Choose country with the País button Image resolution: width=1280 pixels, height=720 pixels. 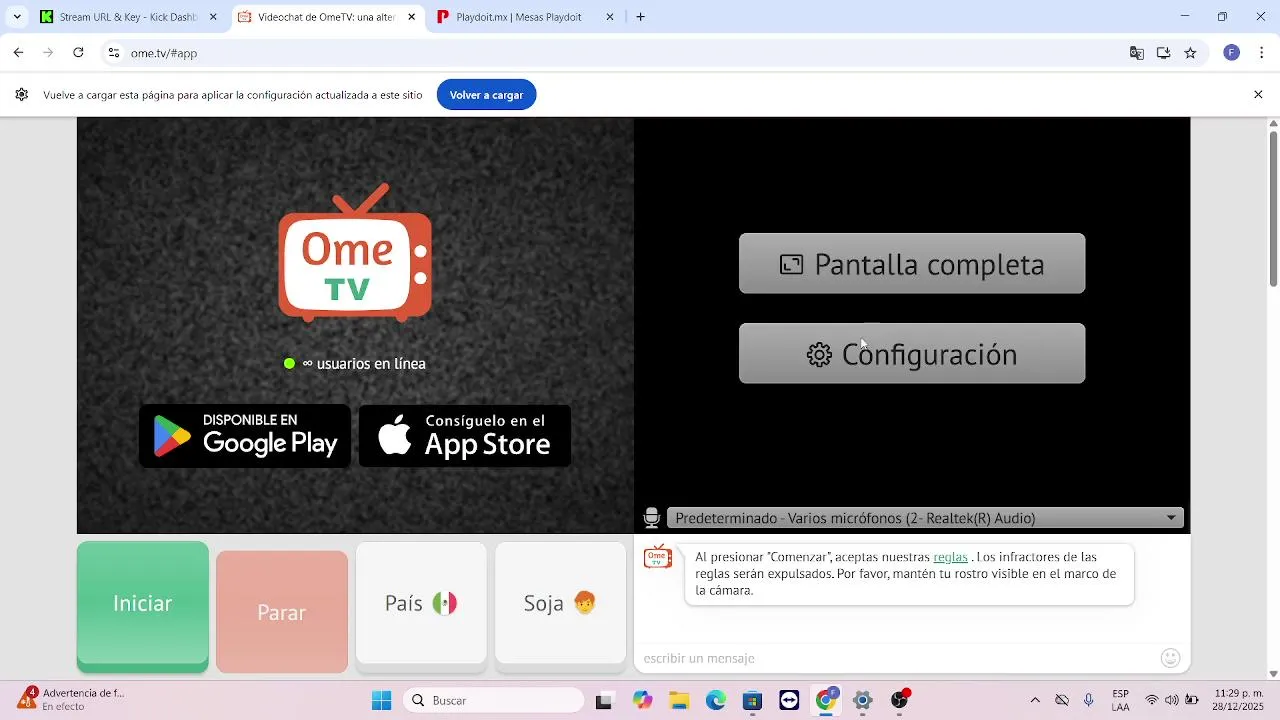coord(421,603)
